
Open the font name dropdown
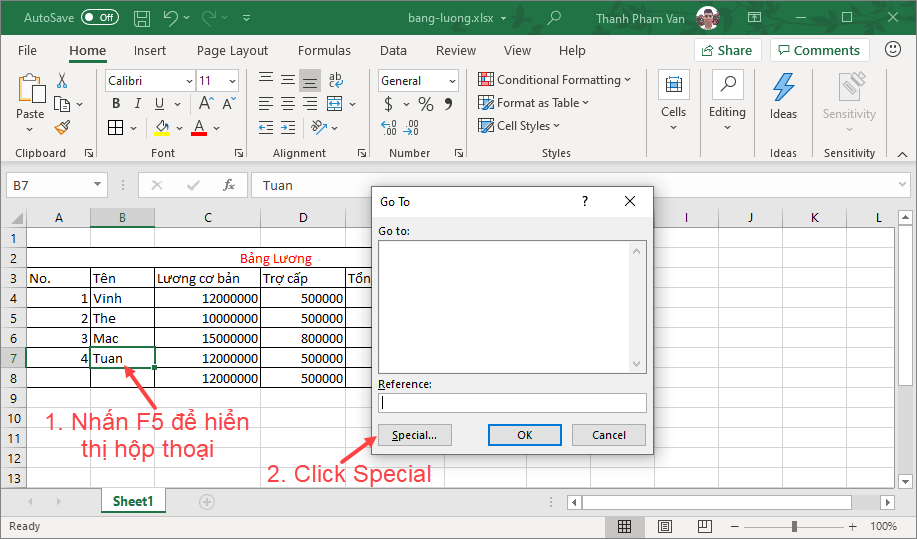(x=189, y=81)
